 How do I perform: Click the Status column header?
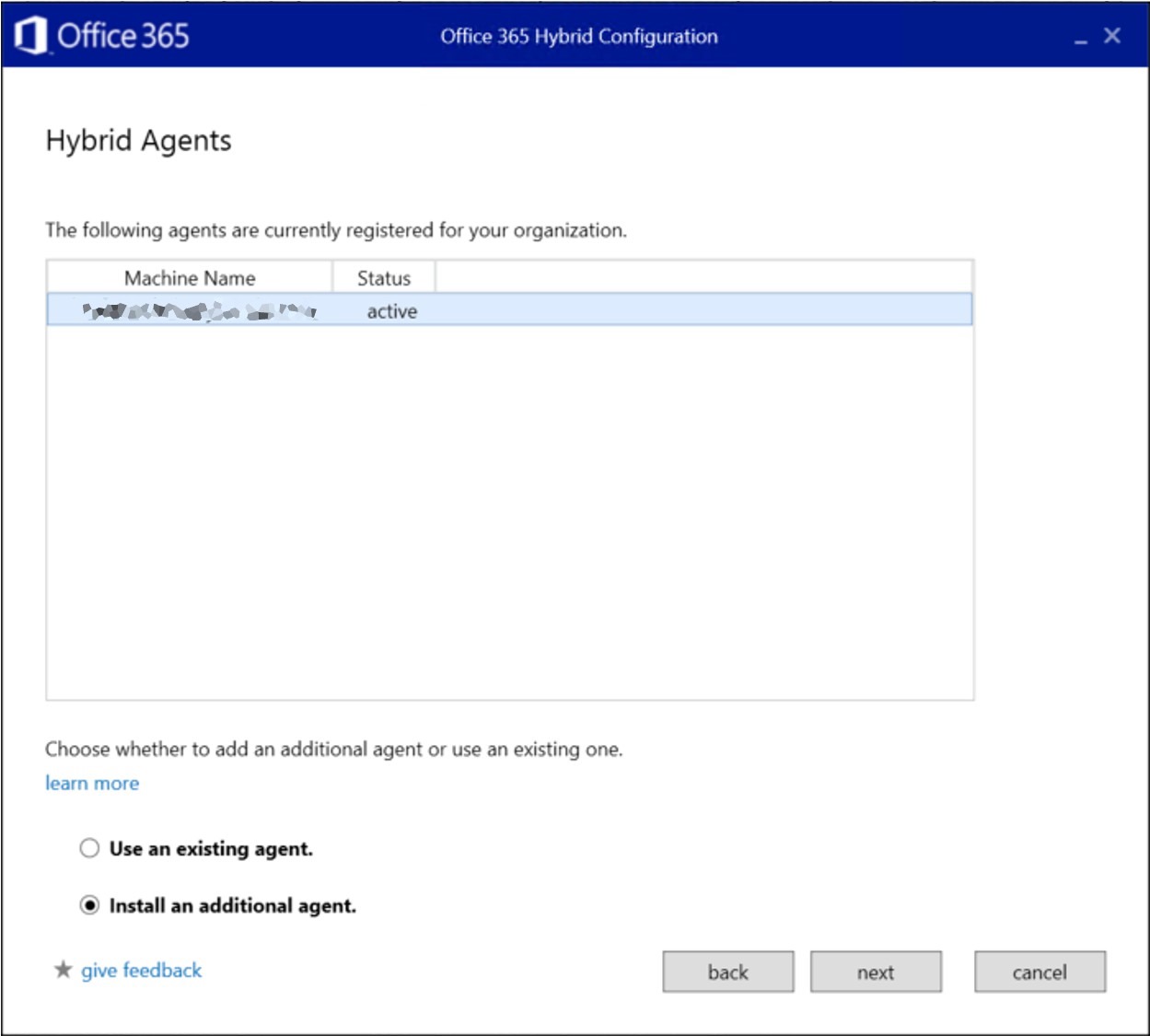(383, 278)
